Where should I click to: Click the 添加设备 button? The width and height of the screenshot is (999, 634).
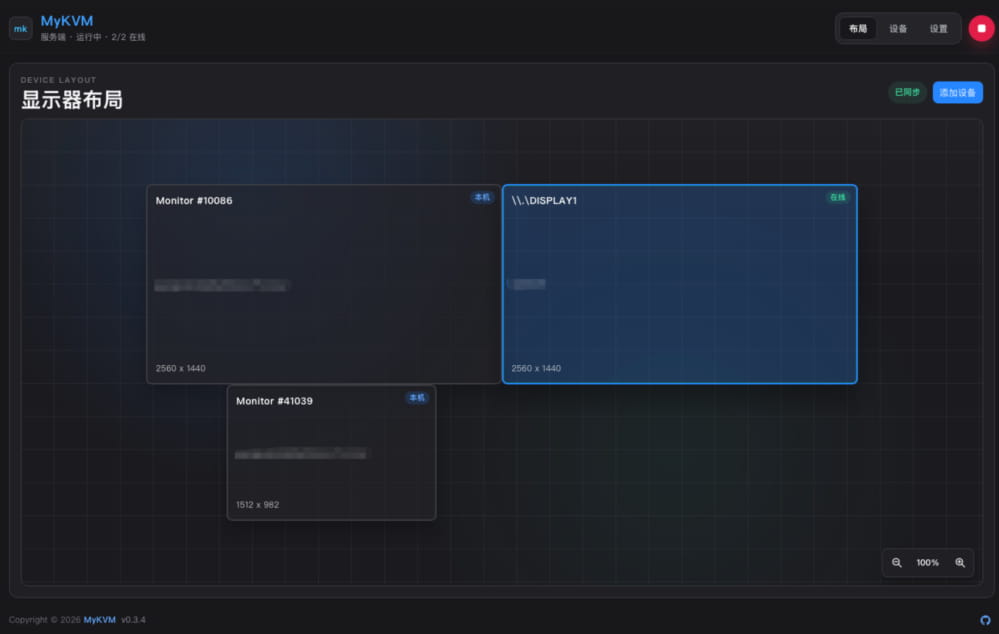tap(957, 92)
